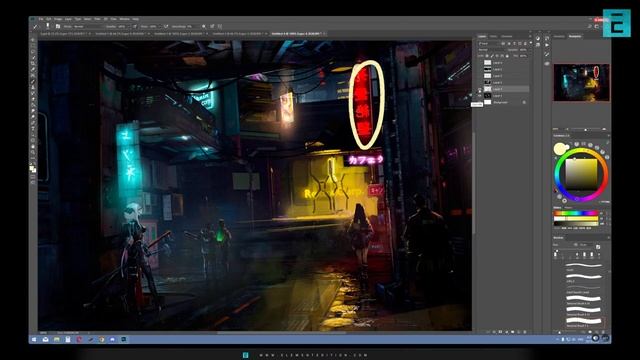Image resolution: width=640 pixels, height=360 pixels.
Task: Open the layer filter Kind dropdown
Action: (x=489, y=43)
